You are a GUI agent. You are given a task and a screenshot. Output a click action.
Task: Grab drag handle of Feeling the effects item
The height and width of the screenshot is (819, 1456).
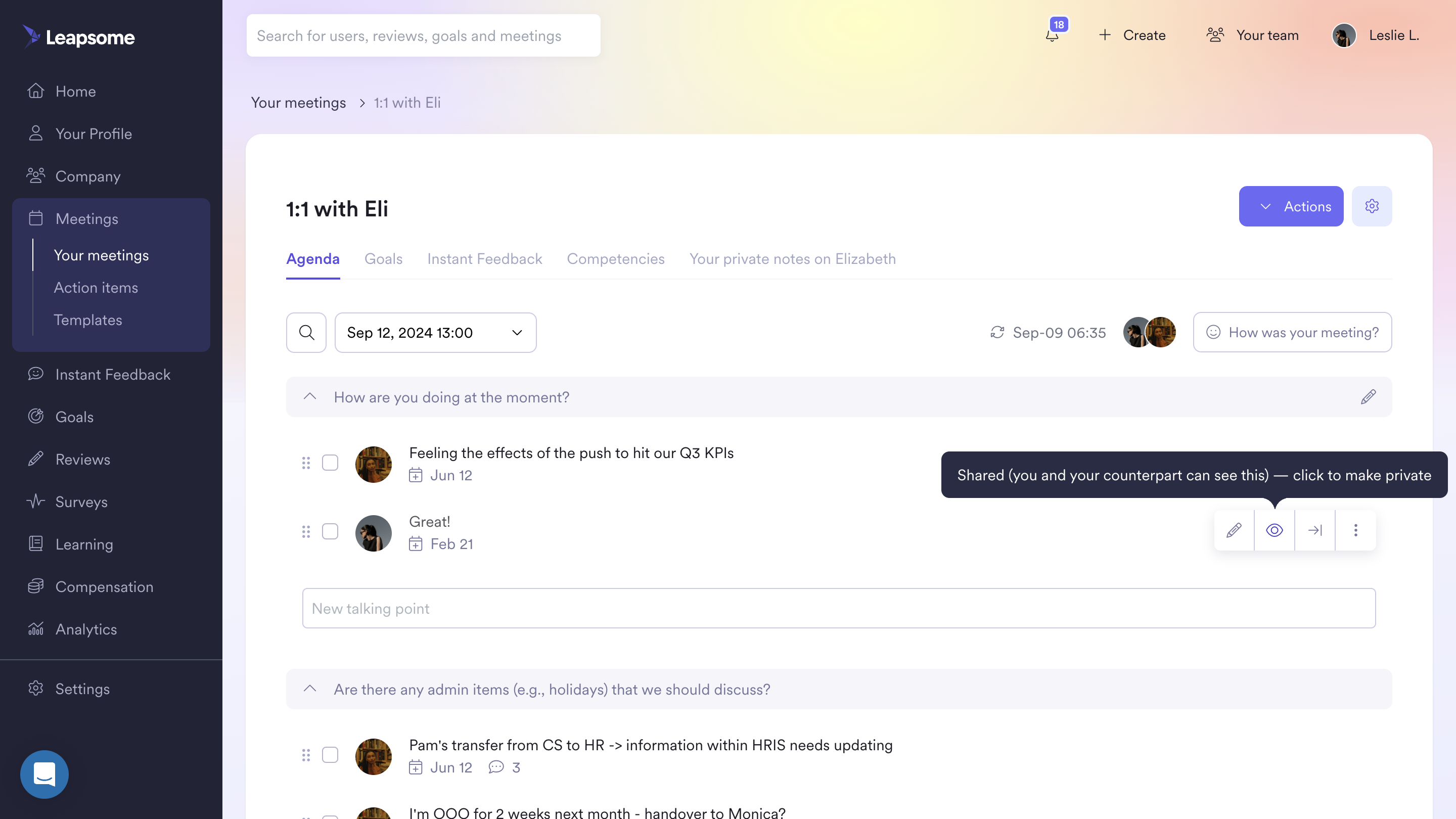(x=306, y=463)
